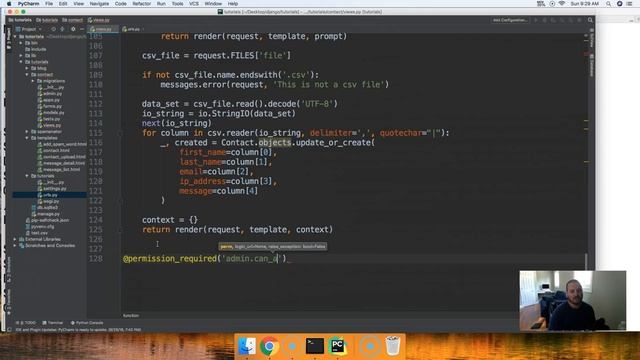Click the Run button in the toolbar
Viewport: 640px width, 360px height.
point(536,20)
